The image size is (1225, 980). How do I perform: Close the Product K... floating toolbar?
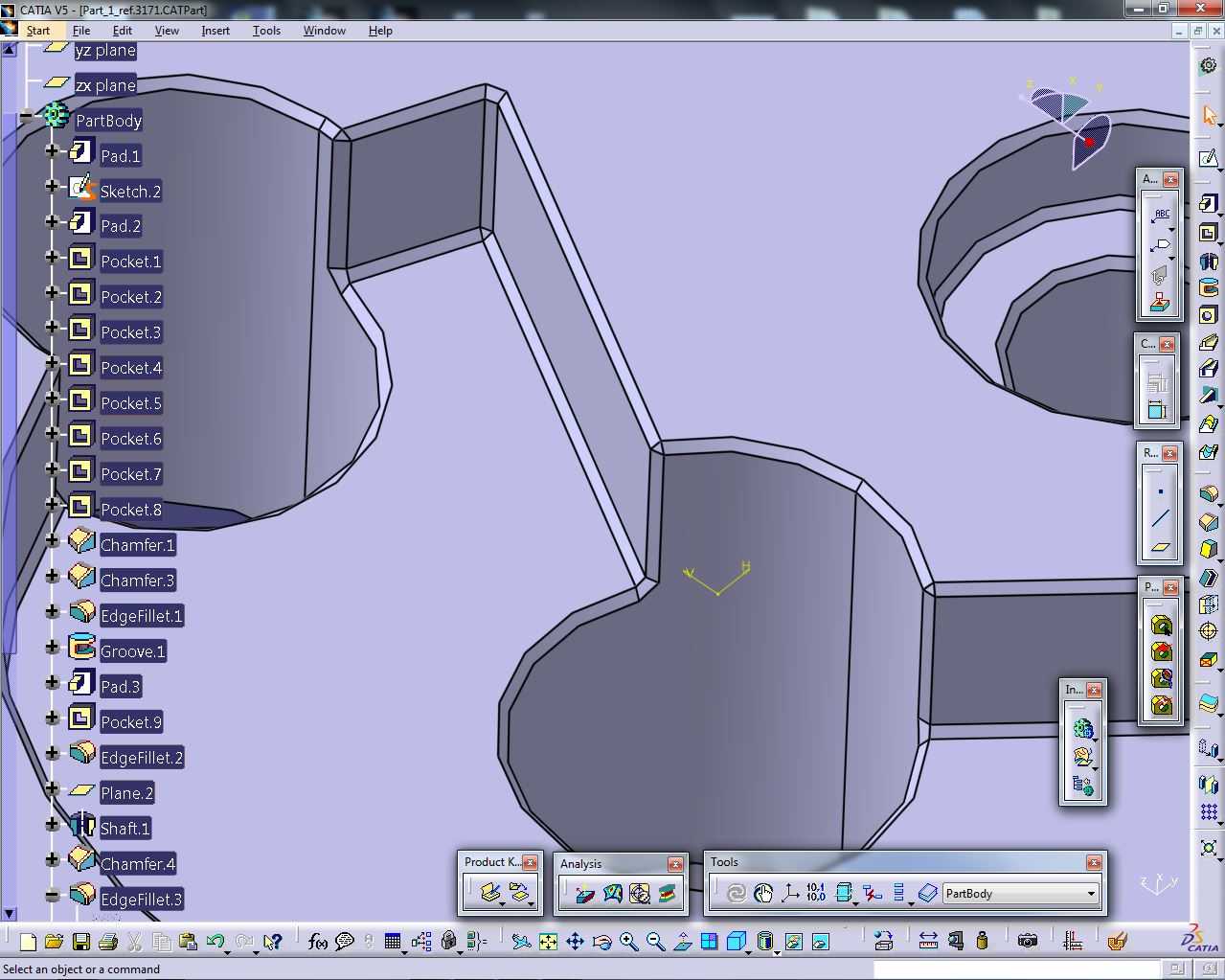click(x=530, y=862)
